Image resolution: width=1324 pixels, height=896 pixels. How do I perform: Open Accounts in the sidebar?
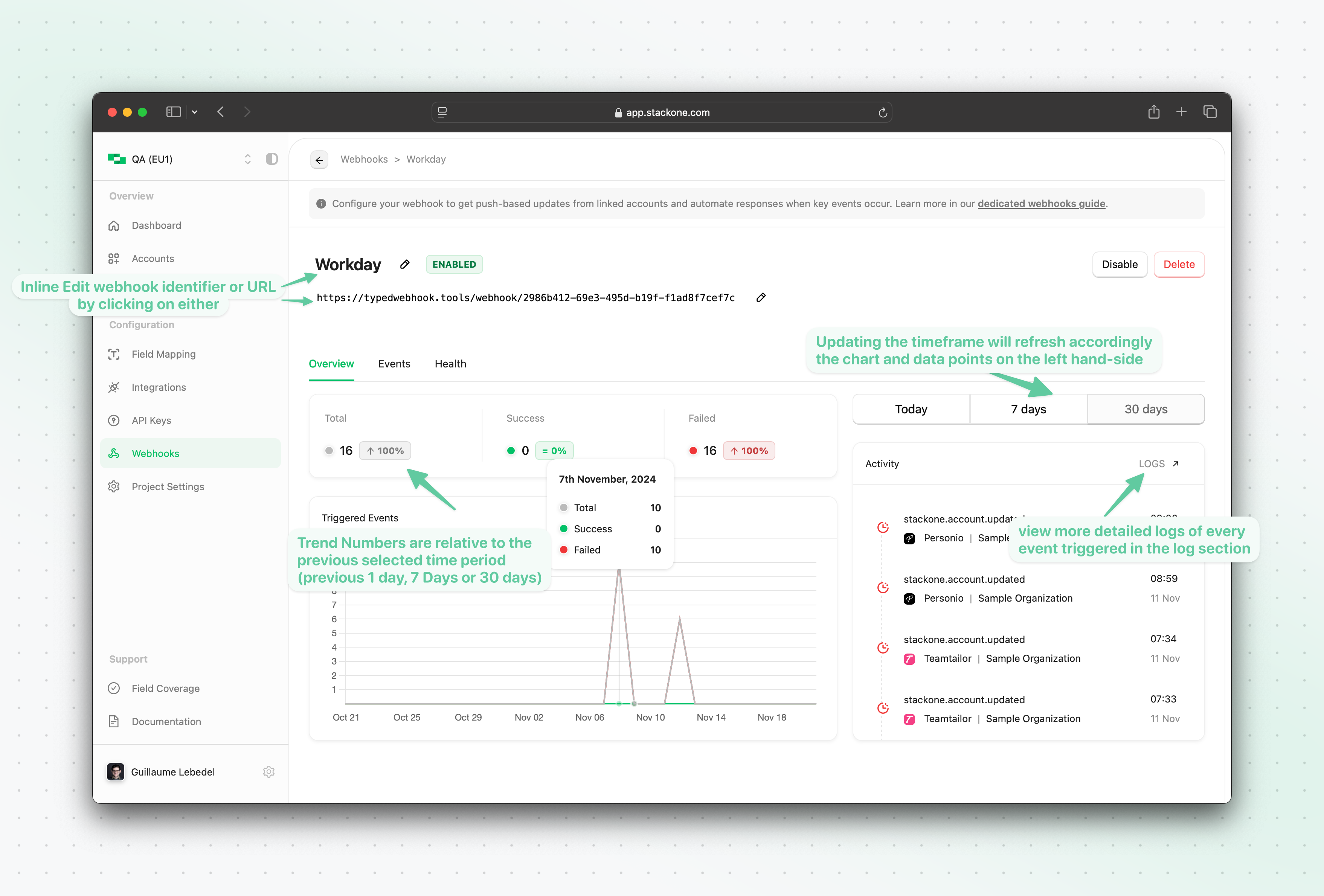[x=190, y=259]
